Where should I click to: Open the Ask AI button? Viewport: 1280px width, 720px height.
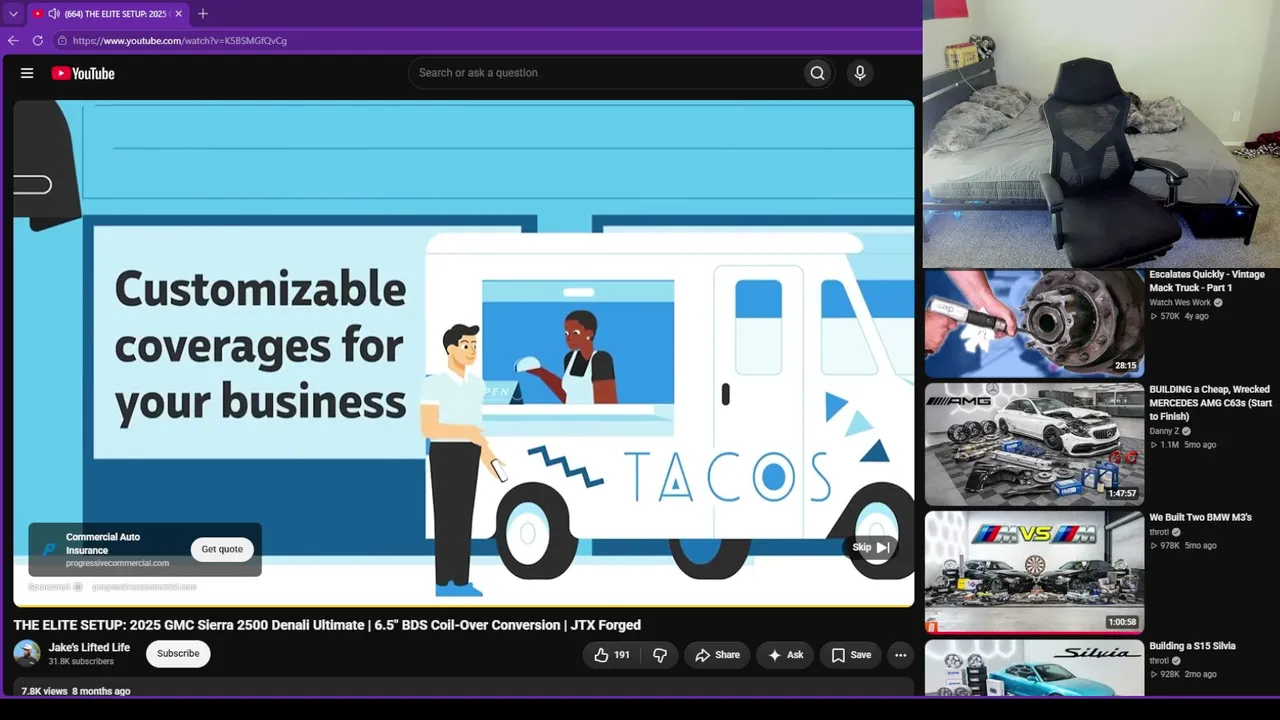tap(785, 655)
